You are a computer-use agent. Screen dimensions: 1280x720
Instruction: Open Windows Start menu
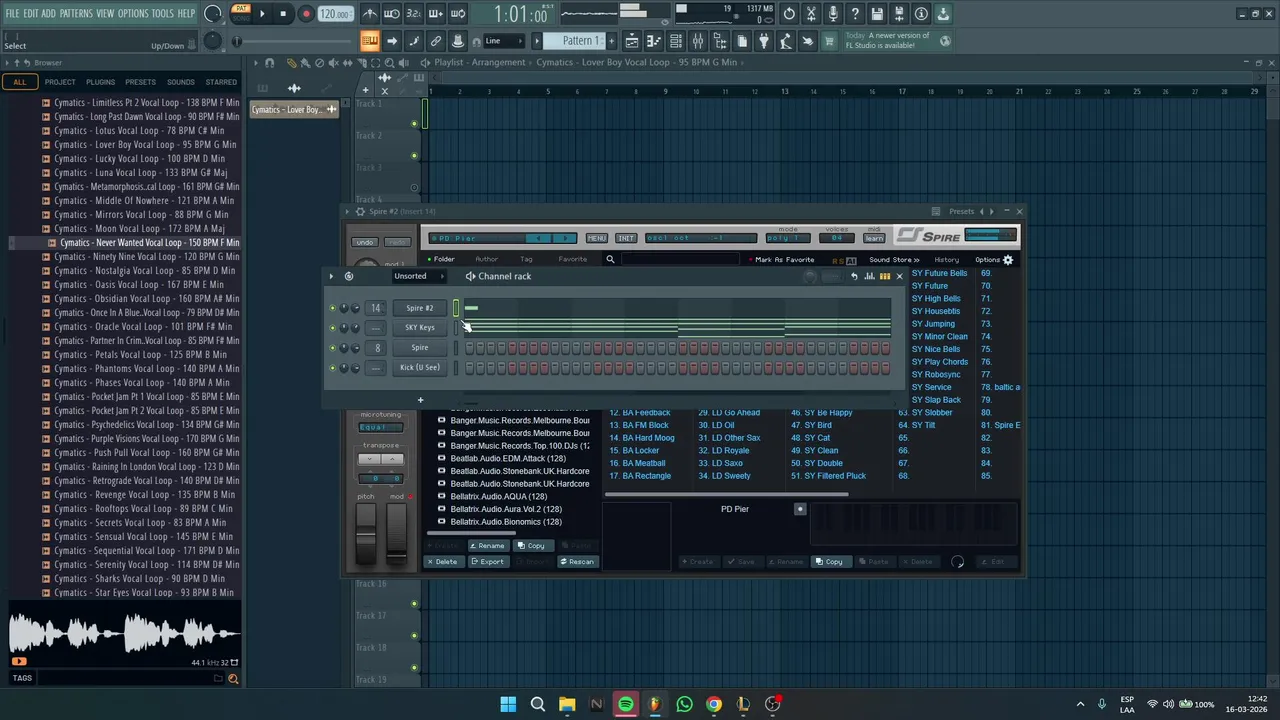click(x=508, y=704)
